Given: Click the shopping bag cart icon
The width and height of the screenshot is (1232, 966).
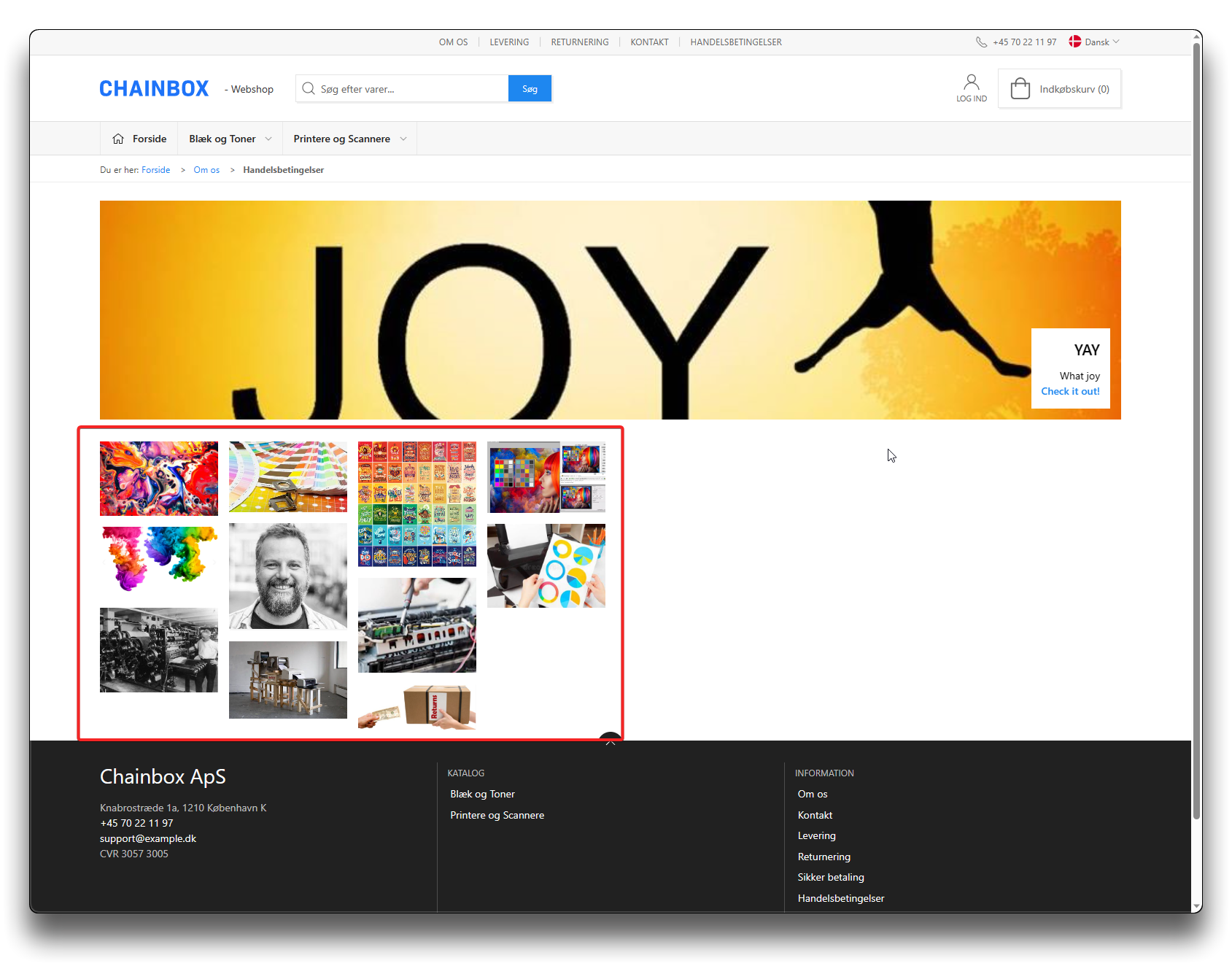Looking at the screenshot, I should (1020, 88).
